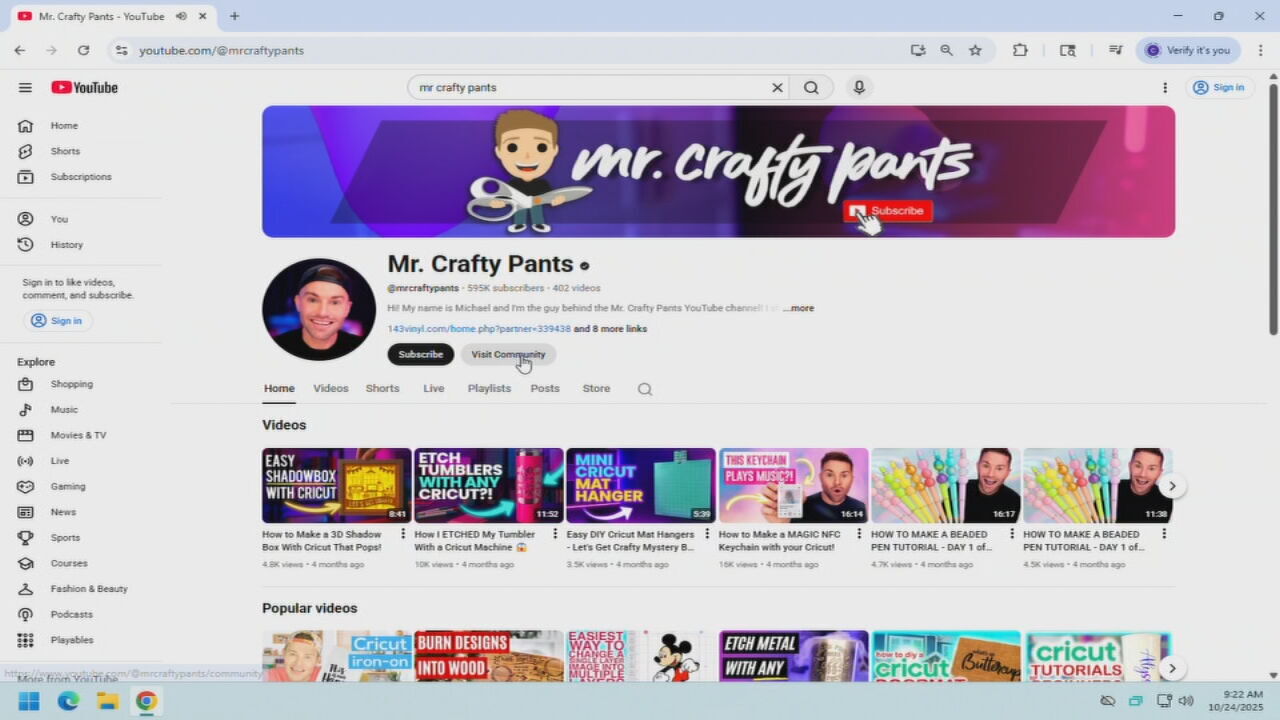This screenshot has width=1280, height=720.
Task: Open the 143vinyl.com partner link
Action: coord(478,329)
